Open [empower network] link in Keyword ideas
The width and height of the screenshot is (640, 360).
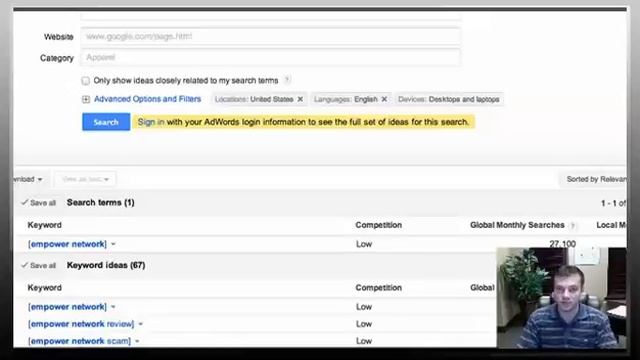67,307
